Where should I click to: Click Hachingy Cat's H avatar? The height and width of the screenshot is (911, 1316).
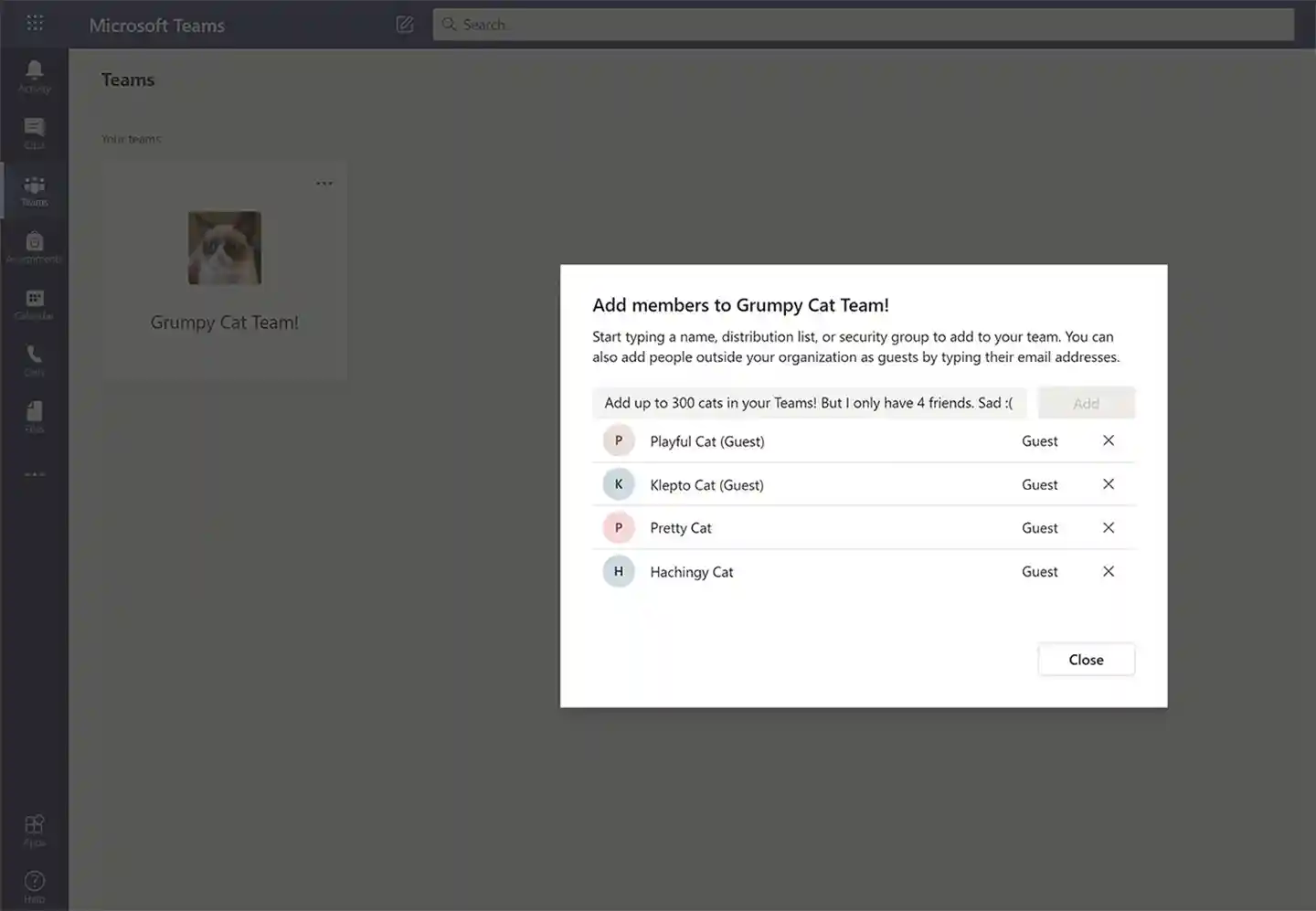pyautogui.click(x=619, y=571)
